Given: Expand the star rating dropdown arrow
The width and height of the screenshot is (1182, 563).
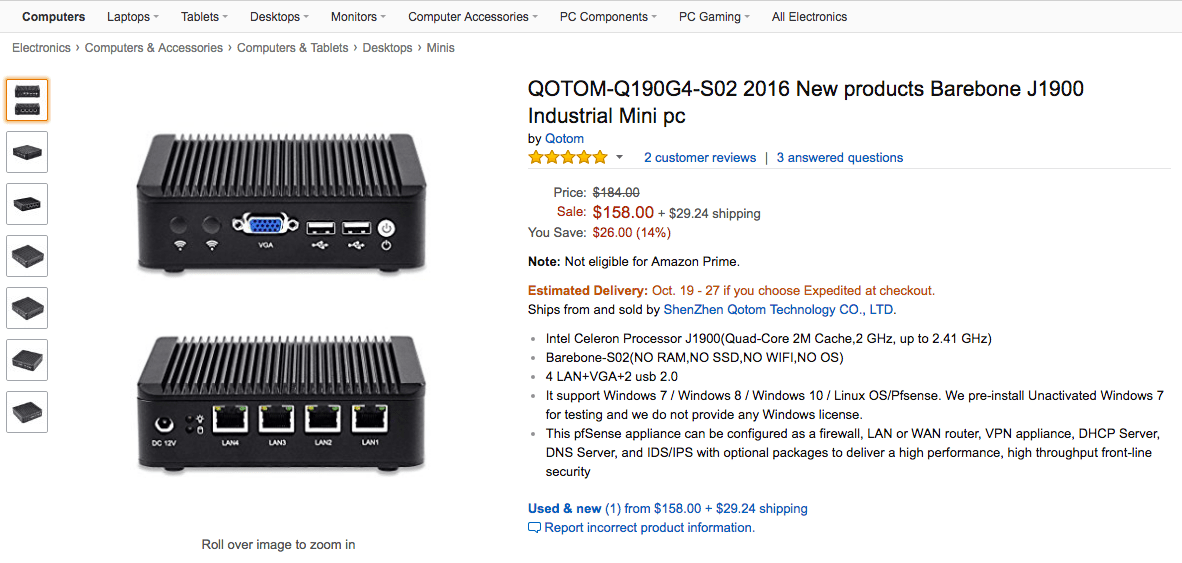Looking at the screenshot, I should pos(620,158).
